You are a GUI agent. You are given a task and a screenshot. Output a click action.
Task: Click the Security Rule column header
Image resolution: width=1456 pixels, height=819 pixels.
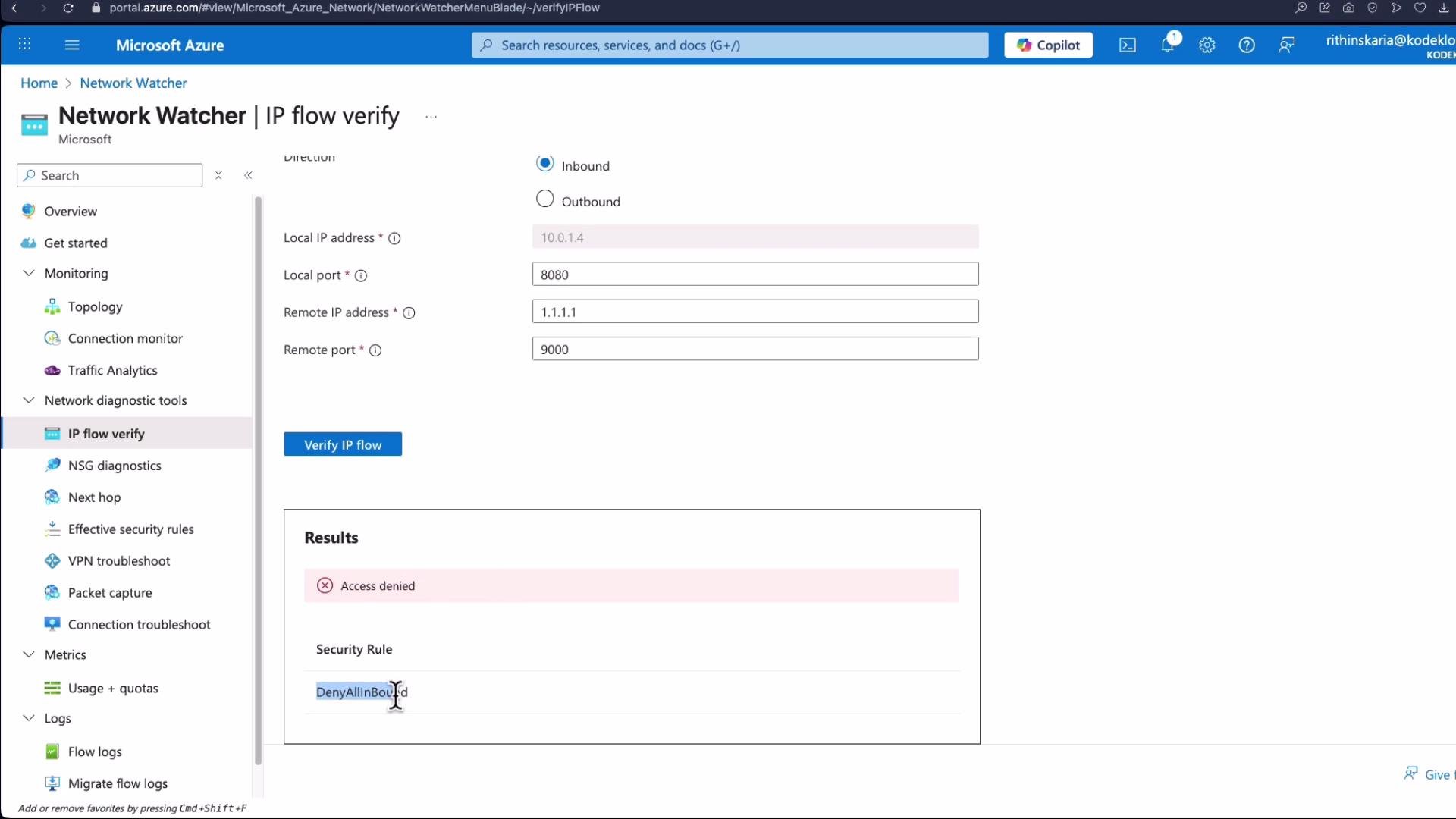tap(354, 649)
